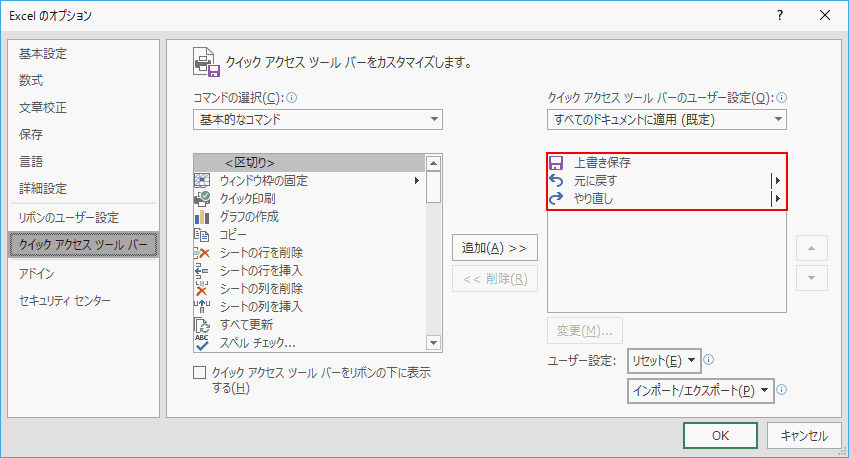The image size is (849, 458).
Task: Select スペル チェック... command text
Action: click(258, 343)
